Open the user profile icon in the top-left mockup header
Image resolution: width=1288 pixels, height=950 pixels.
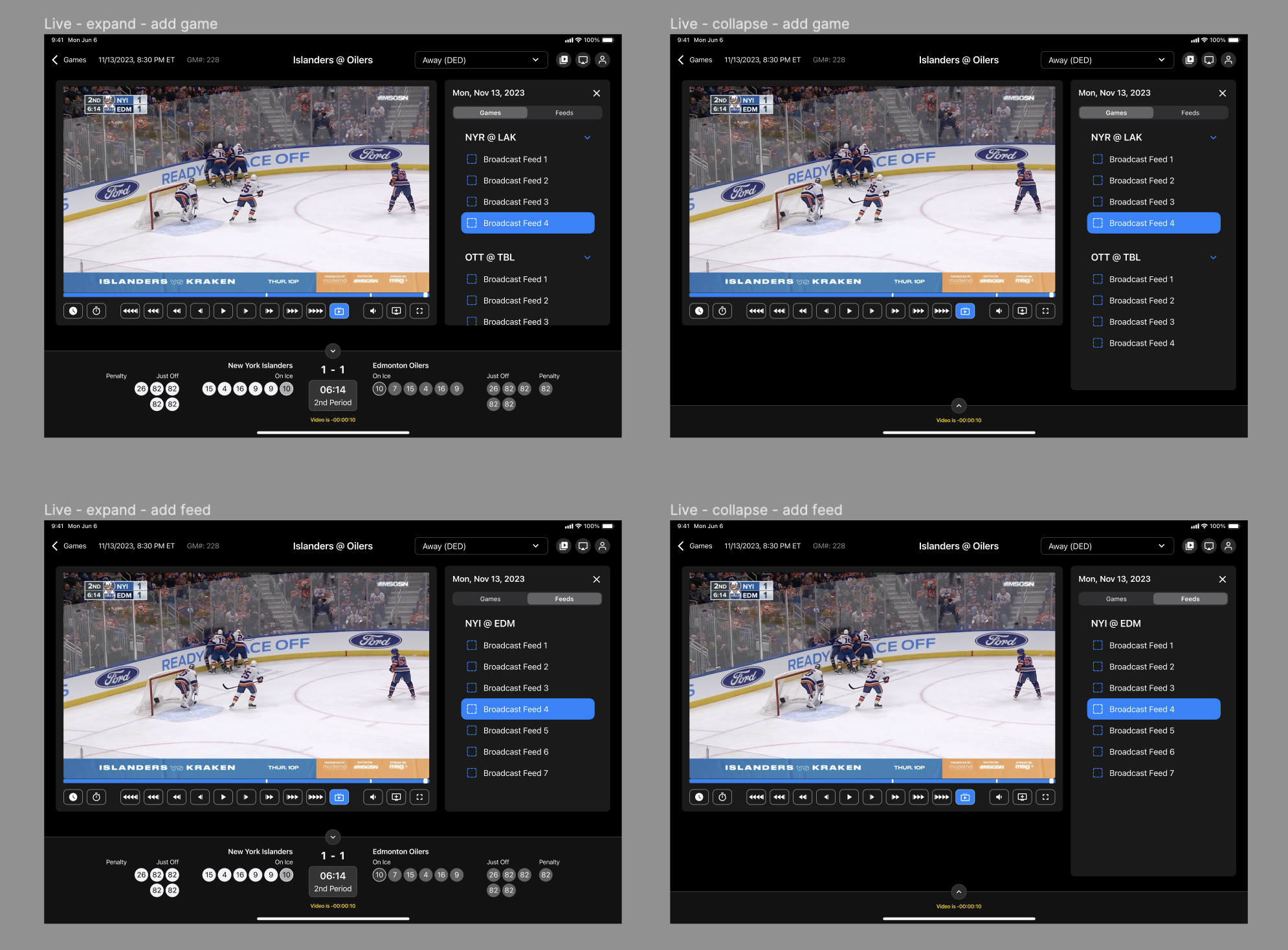603,60
